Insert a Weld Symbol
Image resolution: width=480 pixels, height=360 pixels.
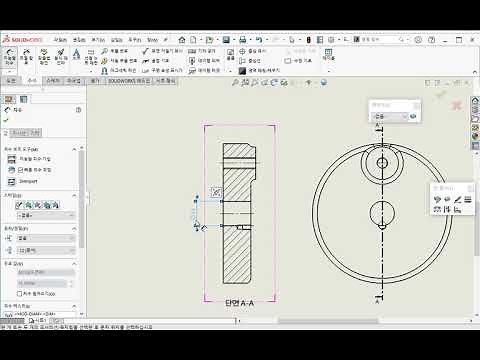coord(156,61)
